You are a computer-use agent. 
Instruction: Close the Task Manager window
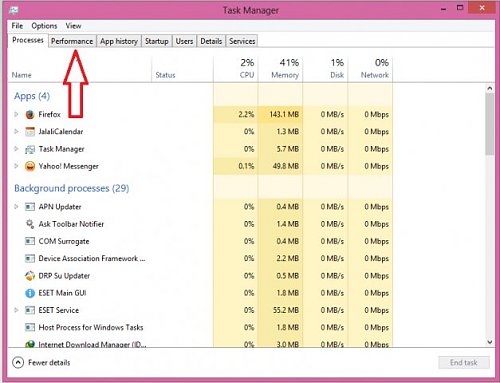(482, 8)
